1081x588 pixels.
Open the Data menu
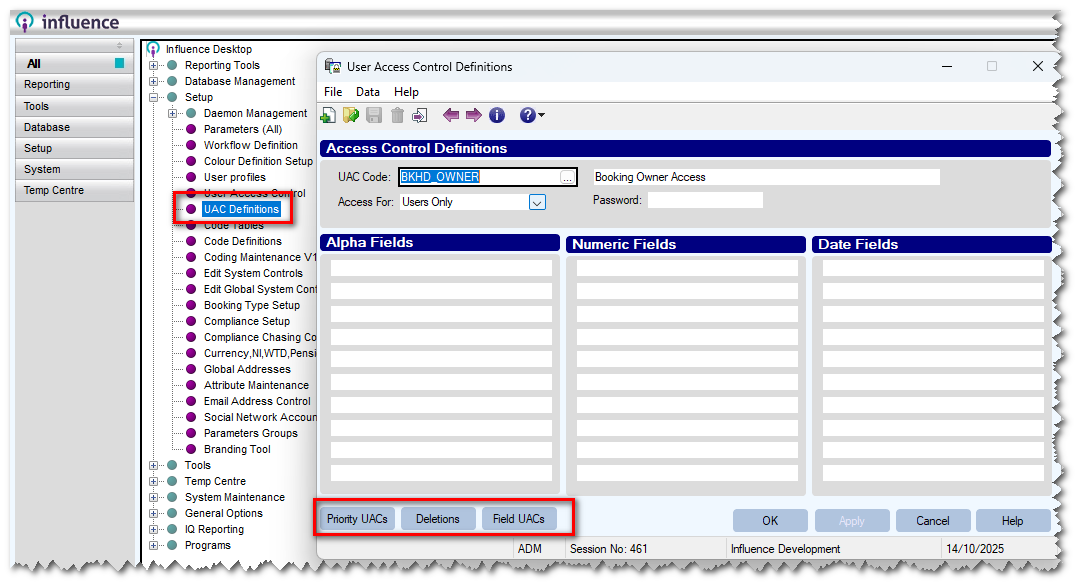coord(367,92)
